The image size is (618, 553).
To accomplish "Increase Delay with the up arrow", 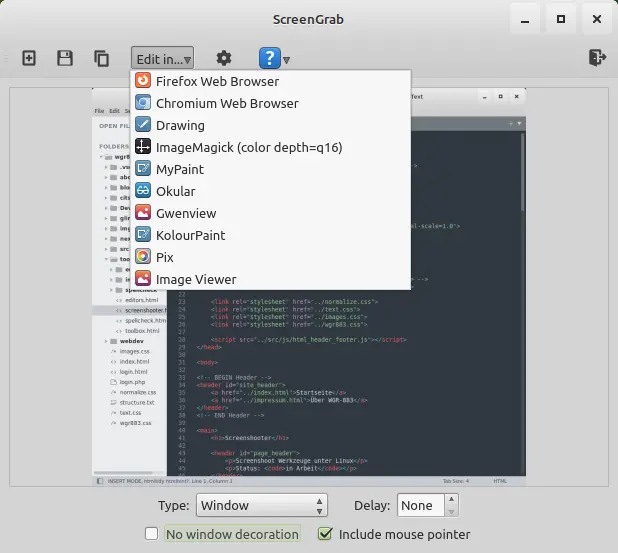I will pos(452,499).
